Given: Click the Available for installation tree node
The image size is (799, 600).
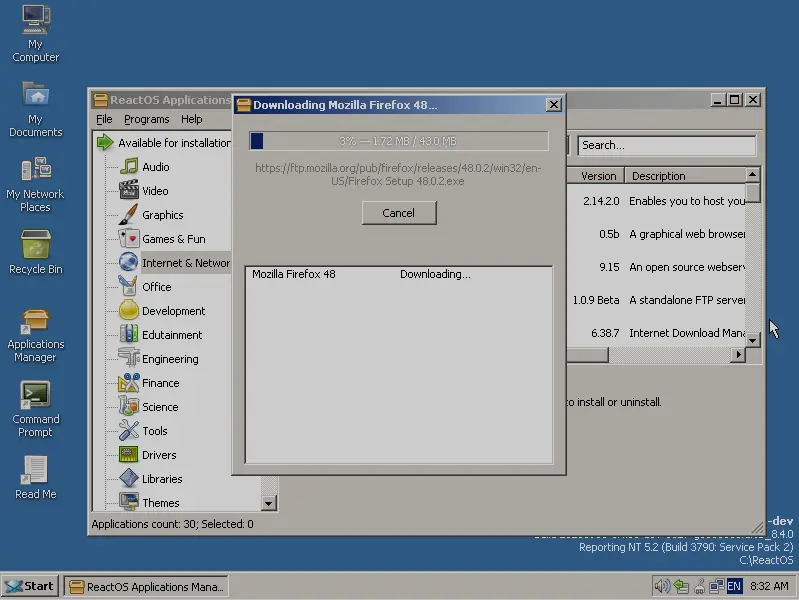Looking at the screenshot, I should (174, 143).
